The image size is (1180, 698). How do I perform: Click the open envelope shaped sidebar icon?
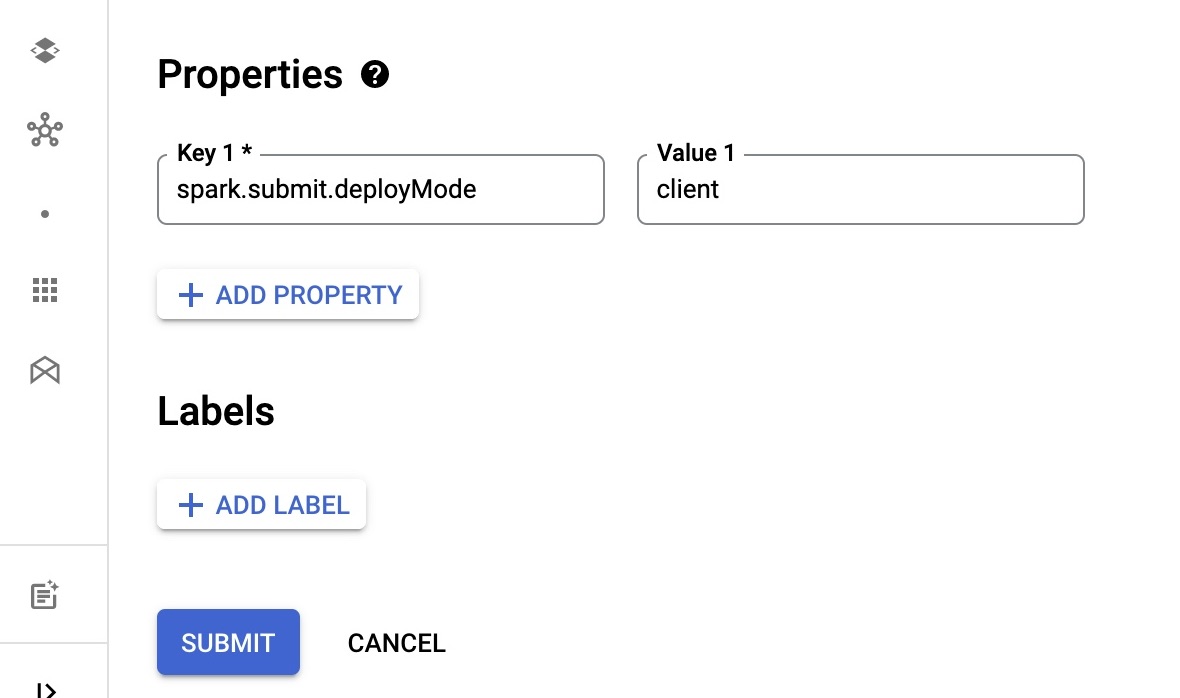click(x=45, y=371)
